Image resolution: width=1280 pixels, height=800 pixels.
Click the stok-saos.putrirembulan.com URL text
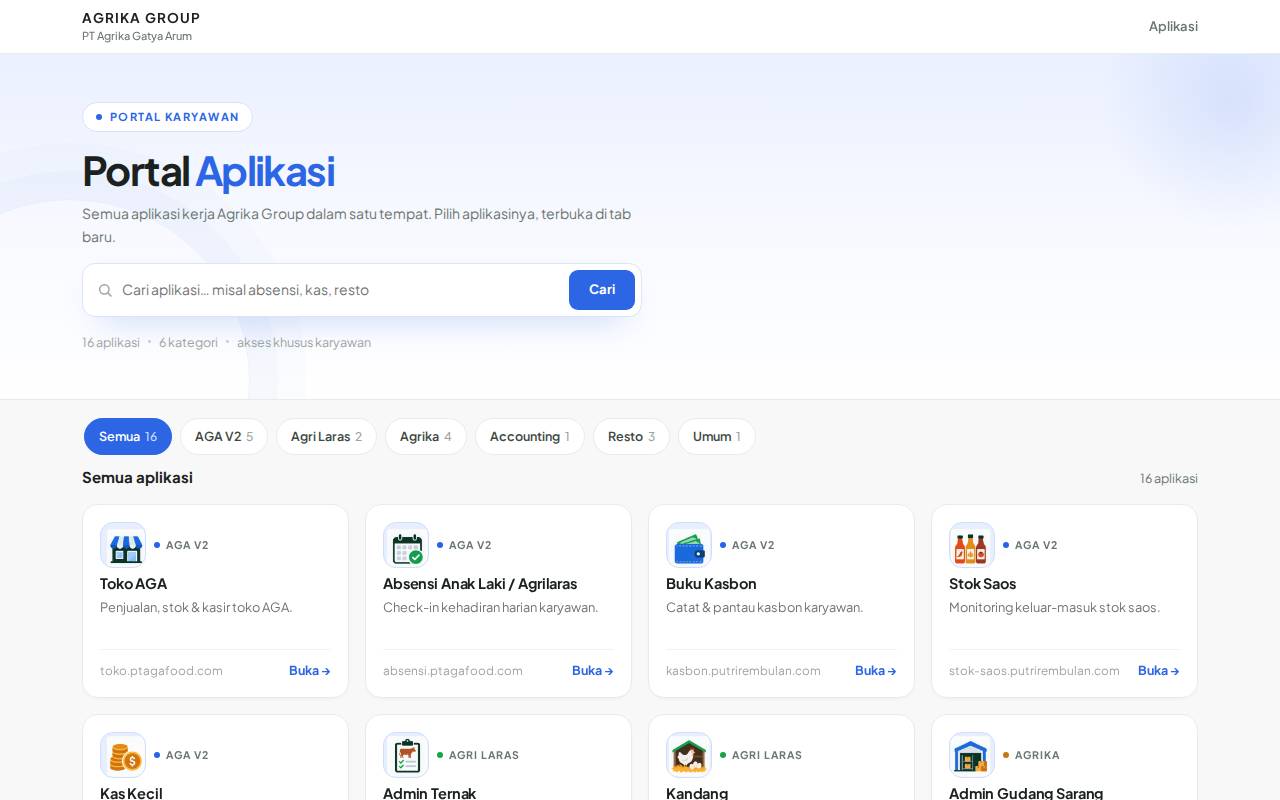pos(1035,671)
